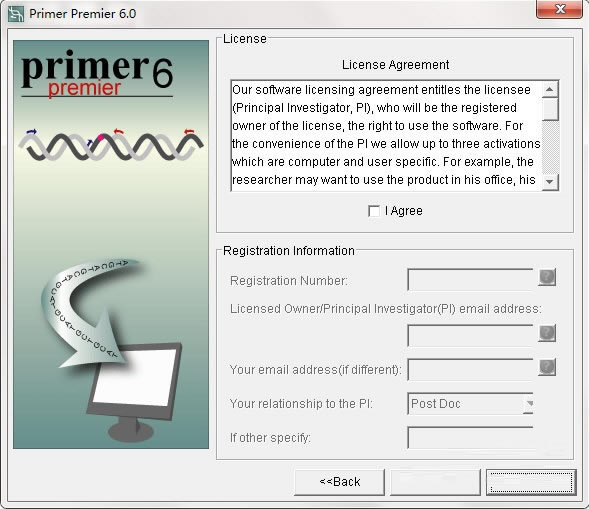Screen dimensions: 589x509
Task: Click the license text scroll down arrow
Action: [x=550, y=182]
